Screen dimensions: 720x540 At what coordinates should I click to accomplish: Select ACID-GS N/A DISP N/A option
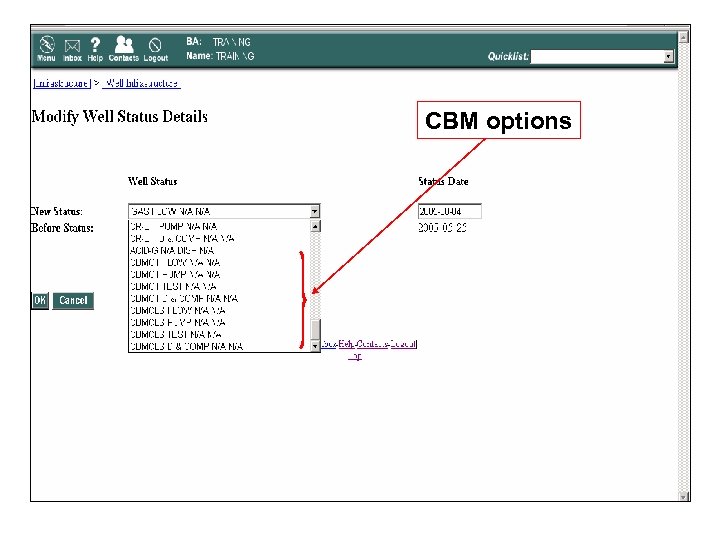219,250
